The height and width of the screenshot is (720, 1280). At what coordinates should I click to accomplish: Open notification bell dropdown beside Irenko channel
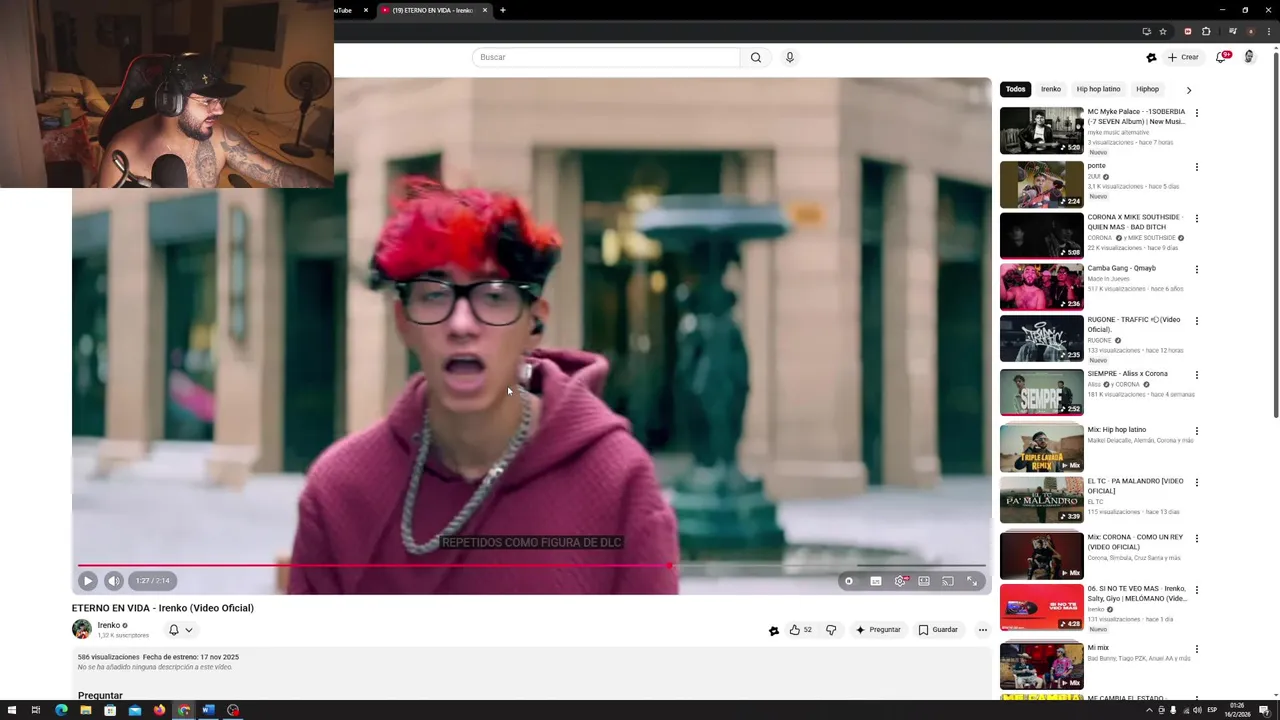(x=180, y=630)
